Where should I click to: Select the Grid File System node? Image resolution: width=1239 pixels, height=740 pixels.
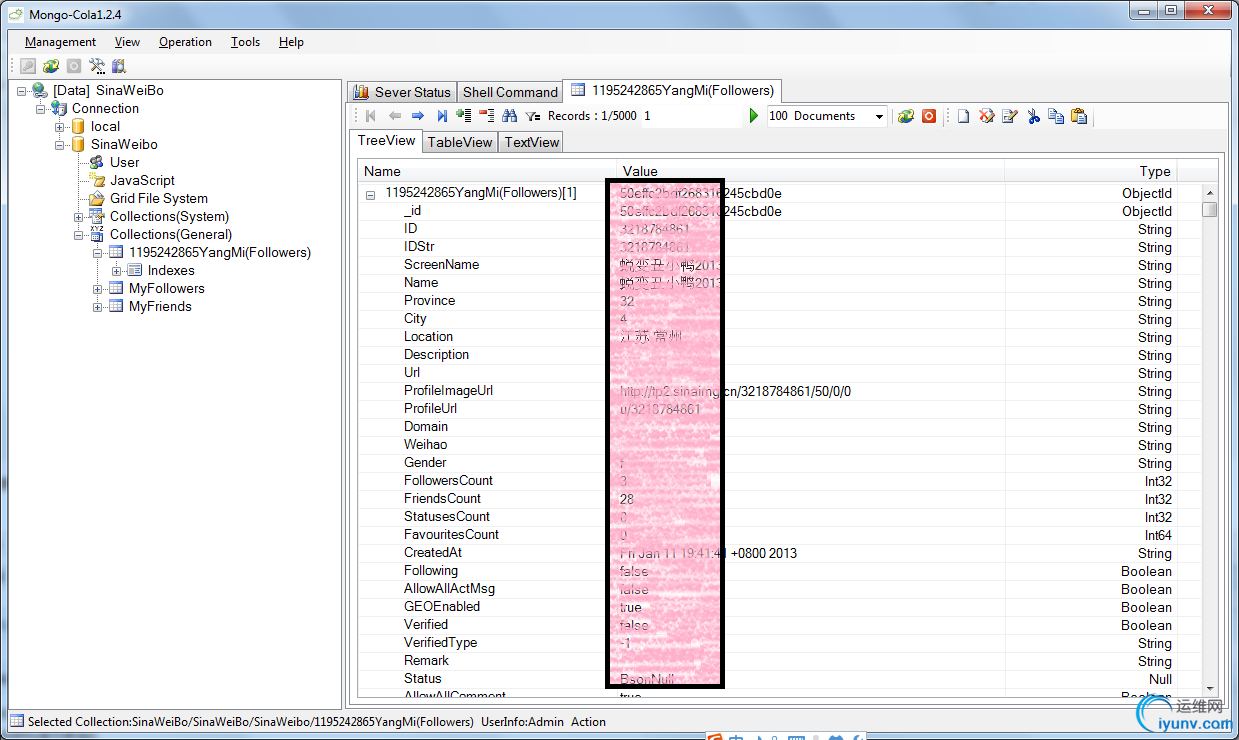pyautogui.click(x=159, y=199)
